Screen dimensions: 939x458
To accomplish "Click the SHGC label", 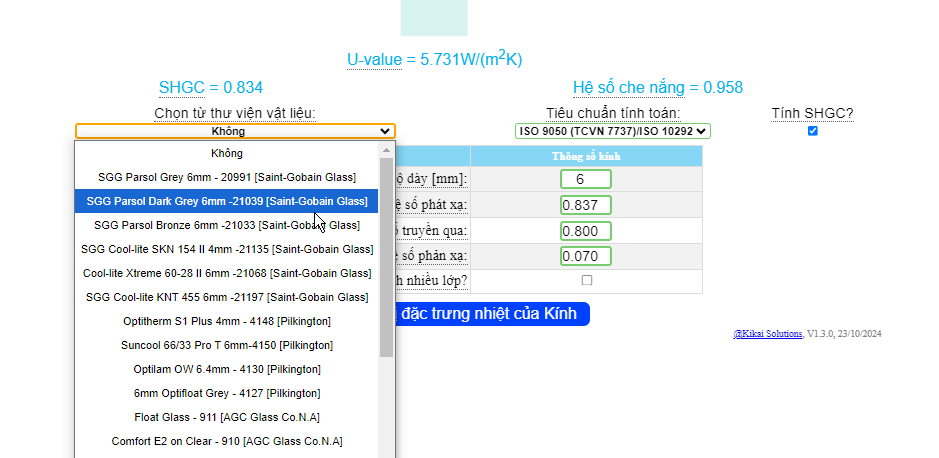I will coord(182,88).
